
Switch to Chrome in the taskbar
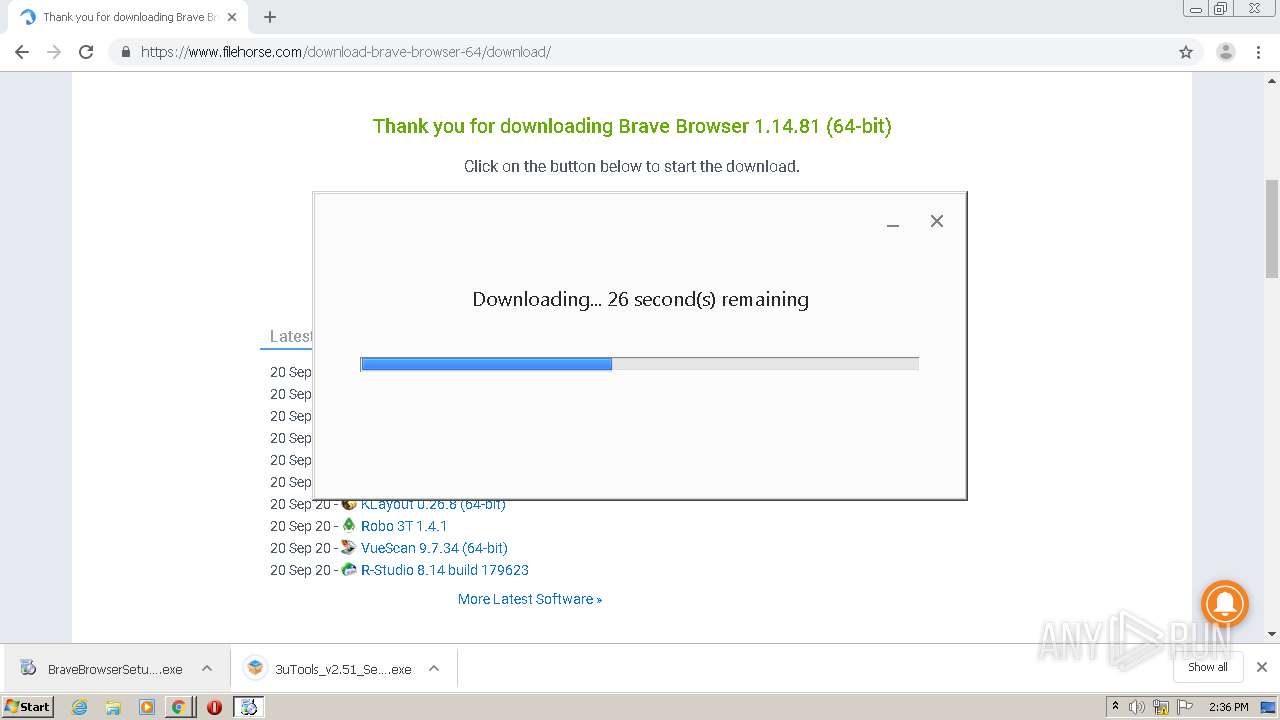(179, 707)
